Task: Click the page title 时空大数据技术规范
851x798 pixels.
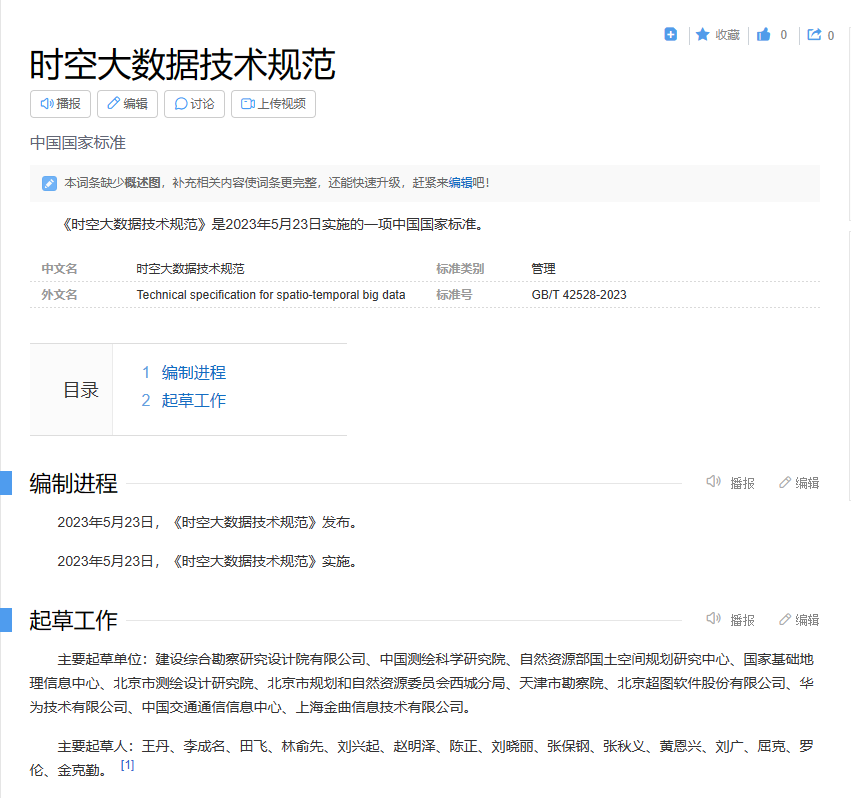Action: tap(182, 64)
